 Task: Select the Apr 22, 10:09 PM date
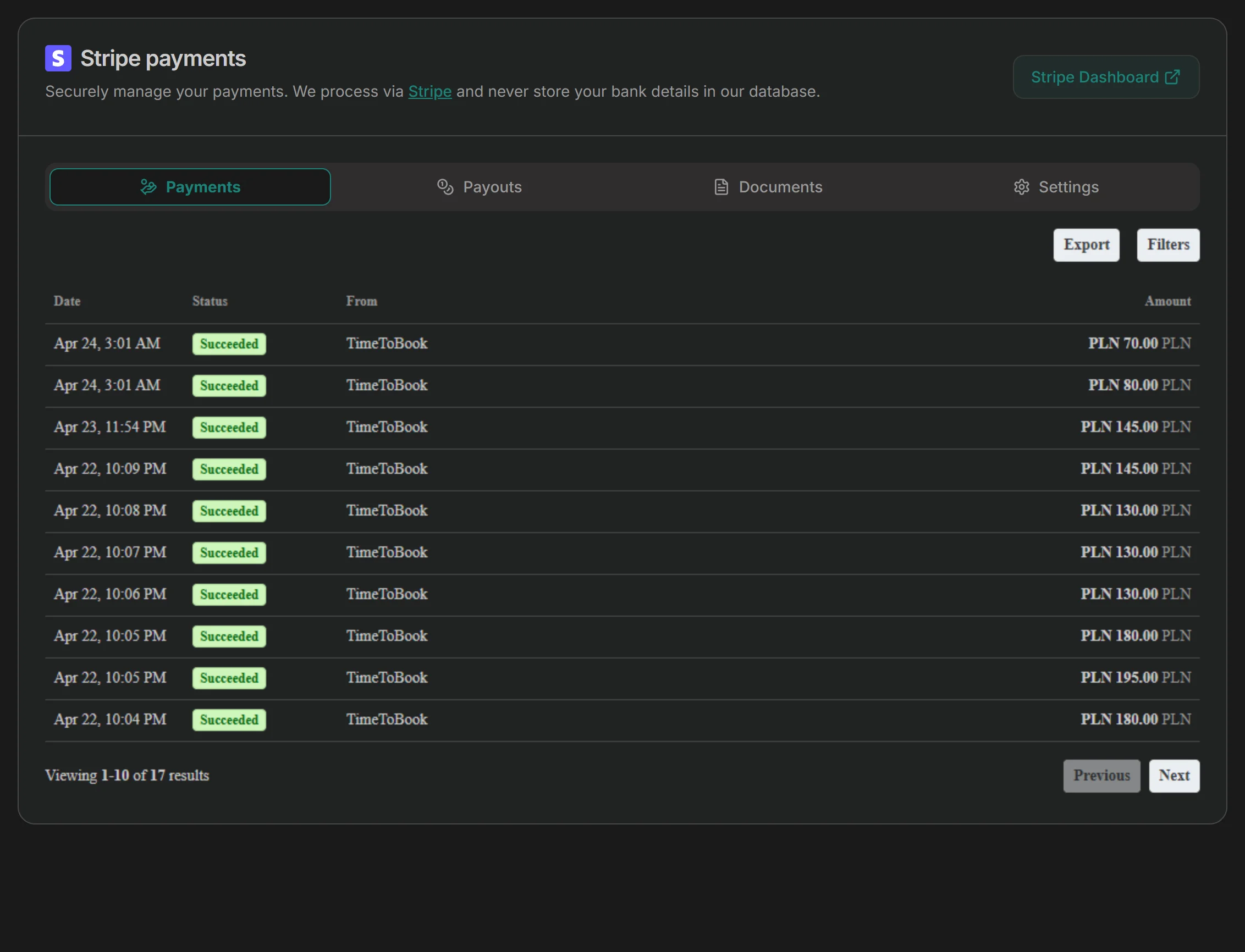click(x=110, y=469)
